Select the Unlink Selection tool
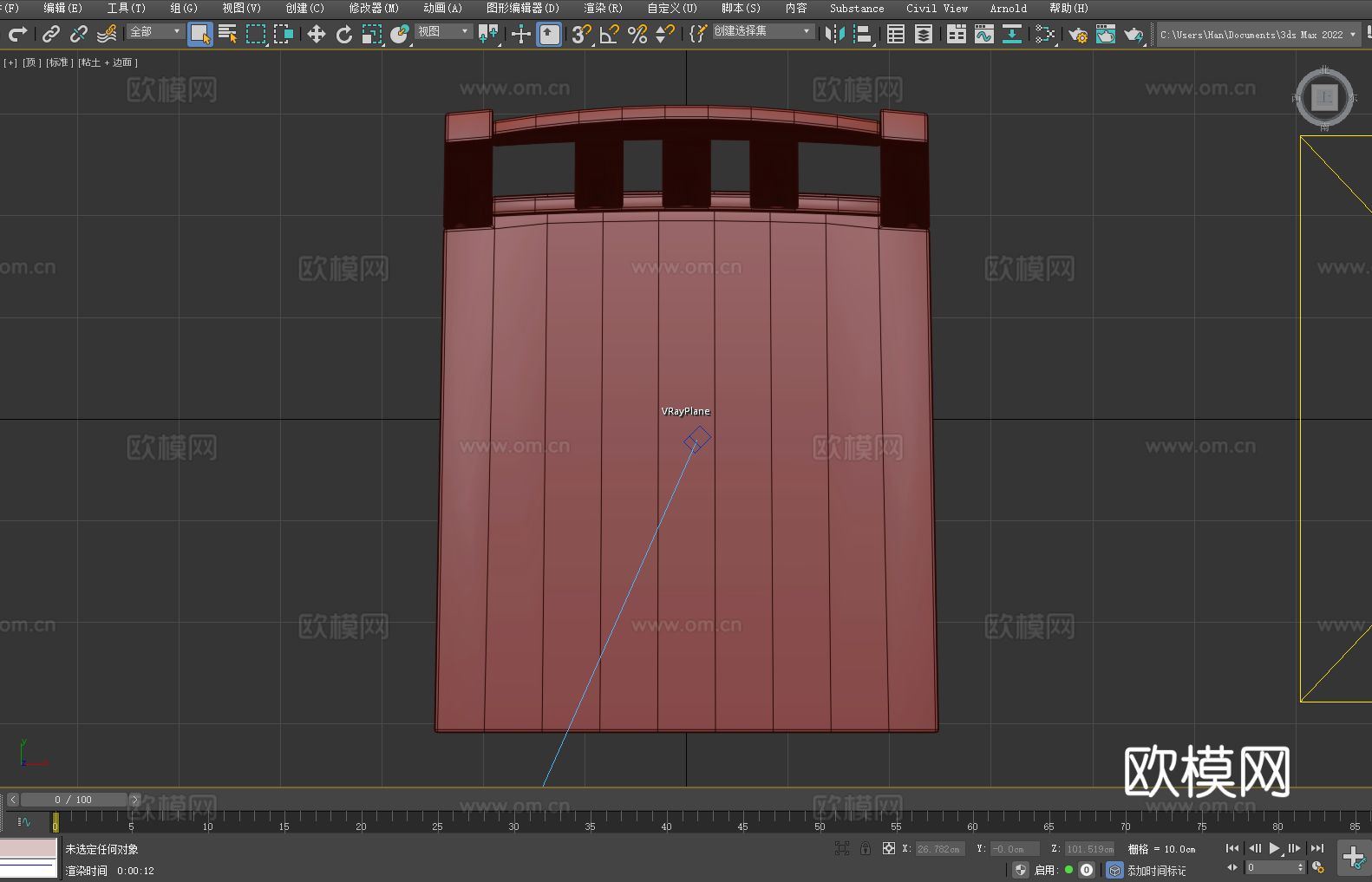1372x882 pixels. coord(79,35)
